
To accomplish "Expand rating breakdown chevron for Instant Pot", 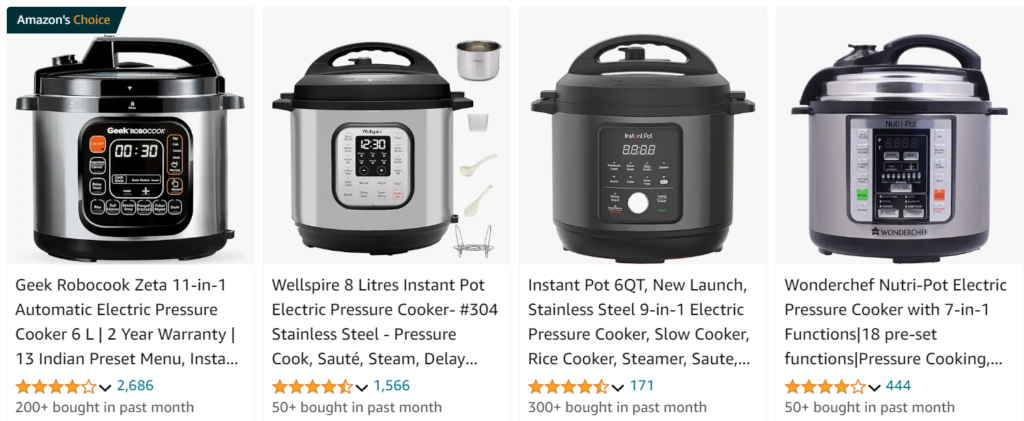I will point(618,388).
